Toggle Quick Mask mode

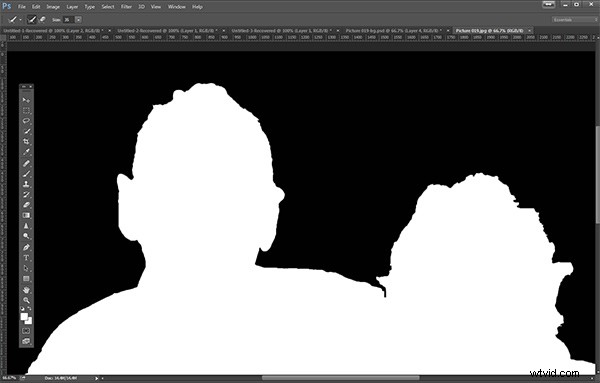pyautogui.click(x=26, y=331)
